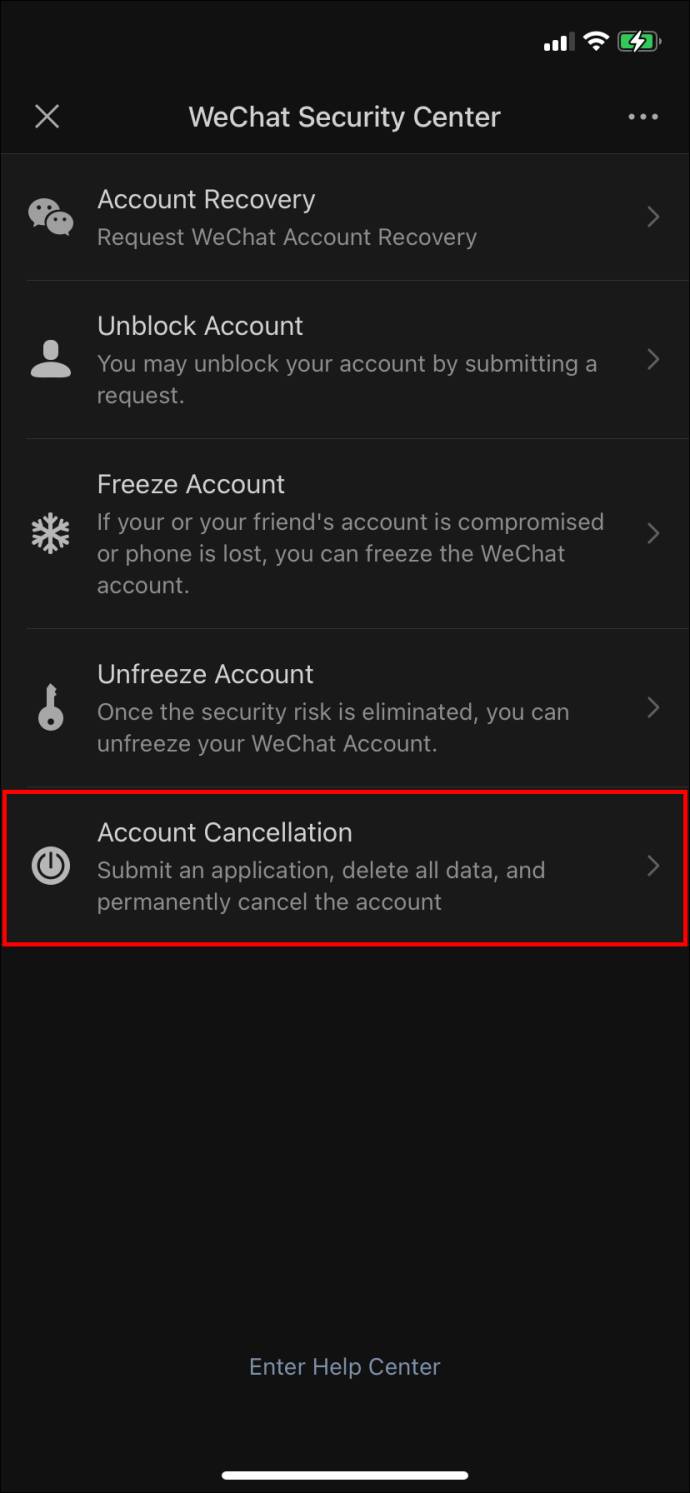Viewport: 690px width, 1493px height.
Task: Expand the Account Cancellation chevron arrow
Action: [653, 866]
